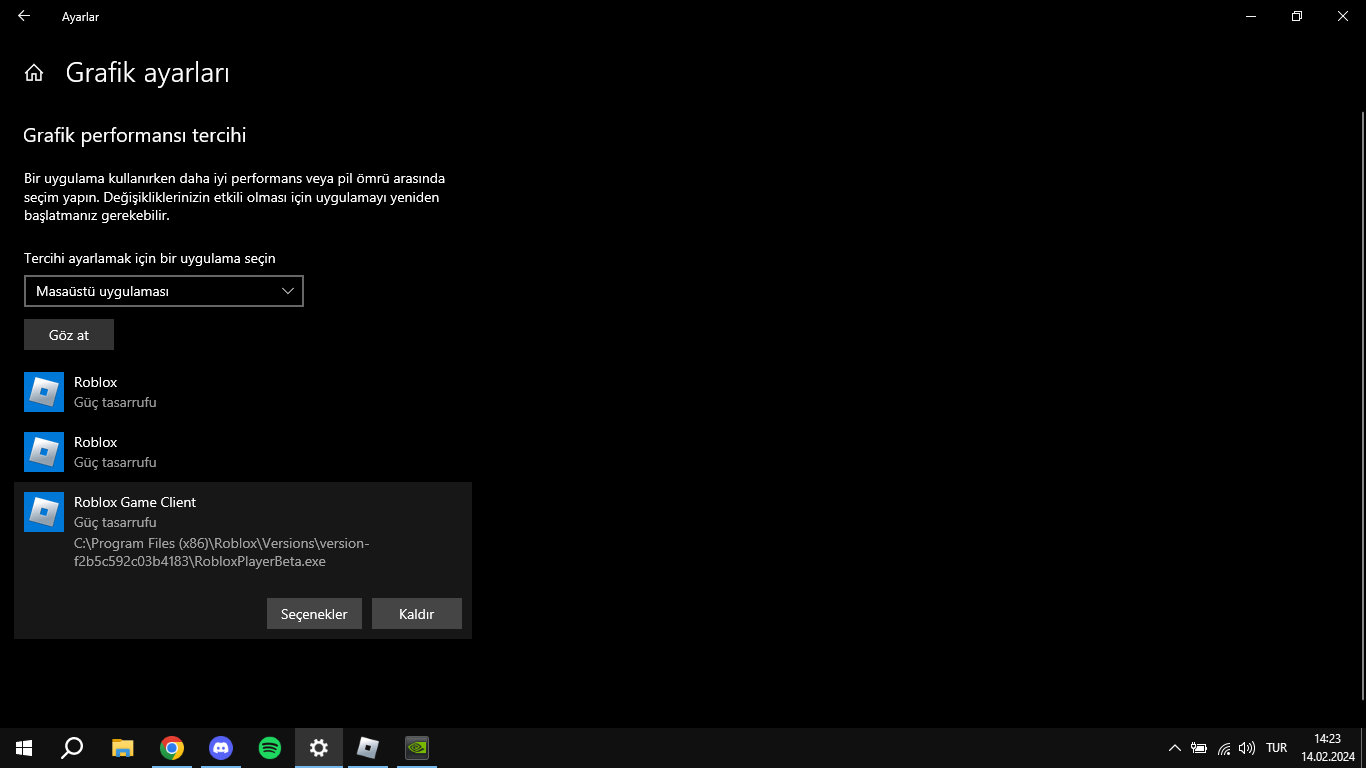Open NVIDIA app from the taskbar
1366x768 pixels.
click(x=417, y=748)
